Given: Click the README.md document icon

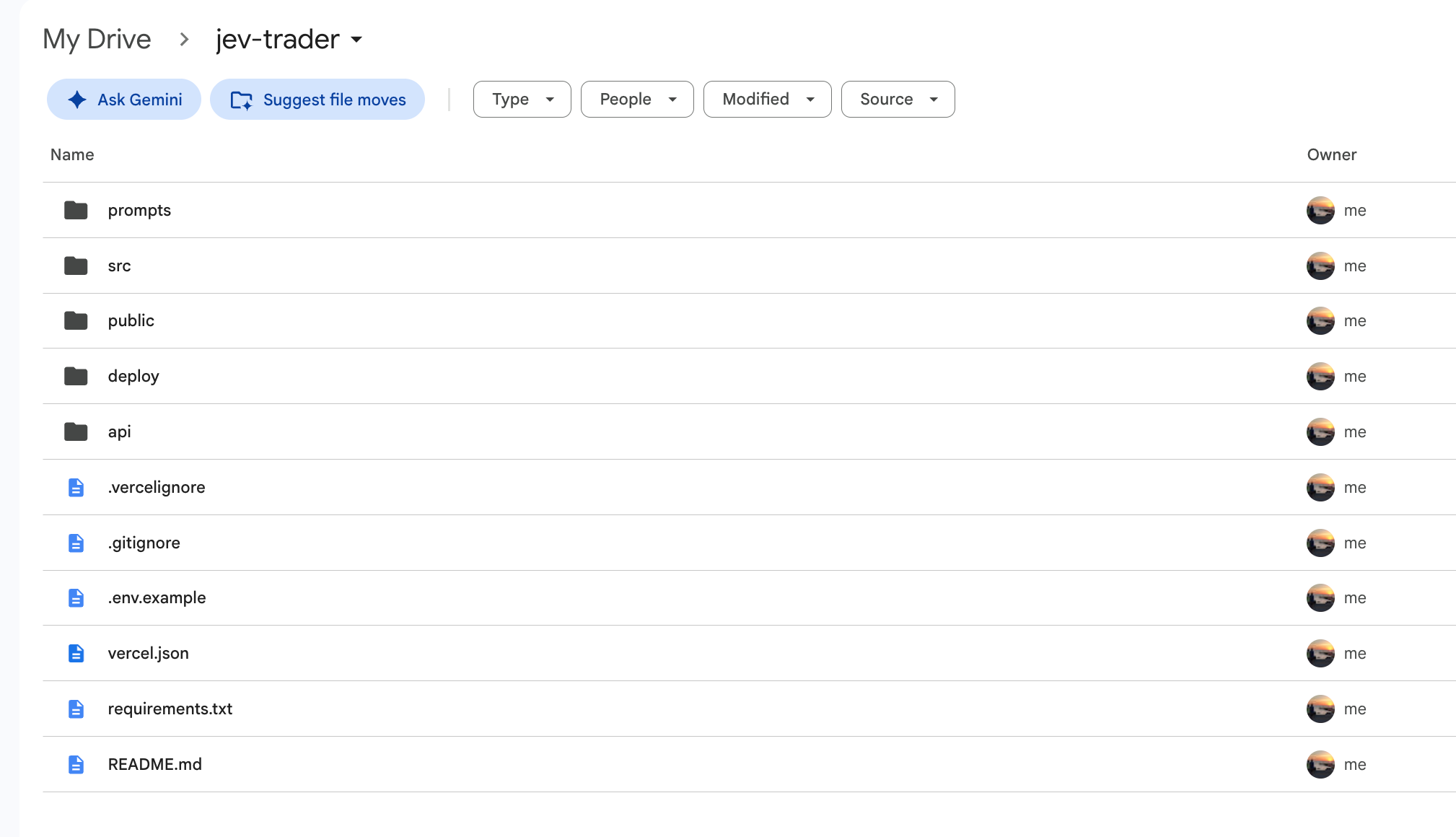Looking at the screenshot, I should pos(76,764).
